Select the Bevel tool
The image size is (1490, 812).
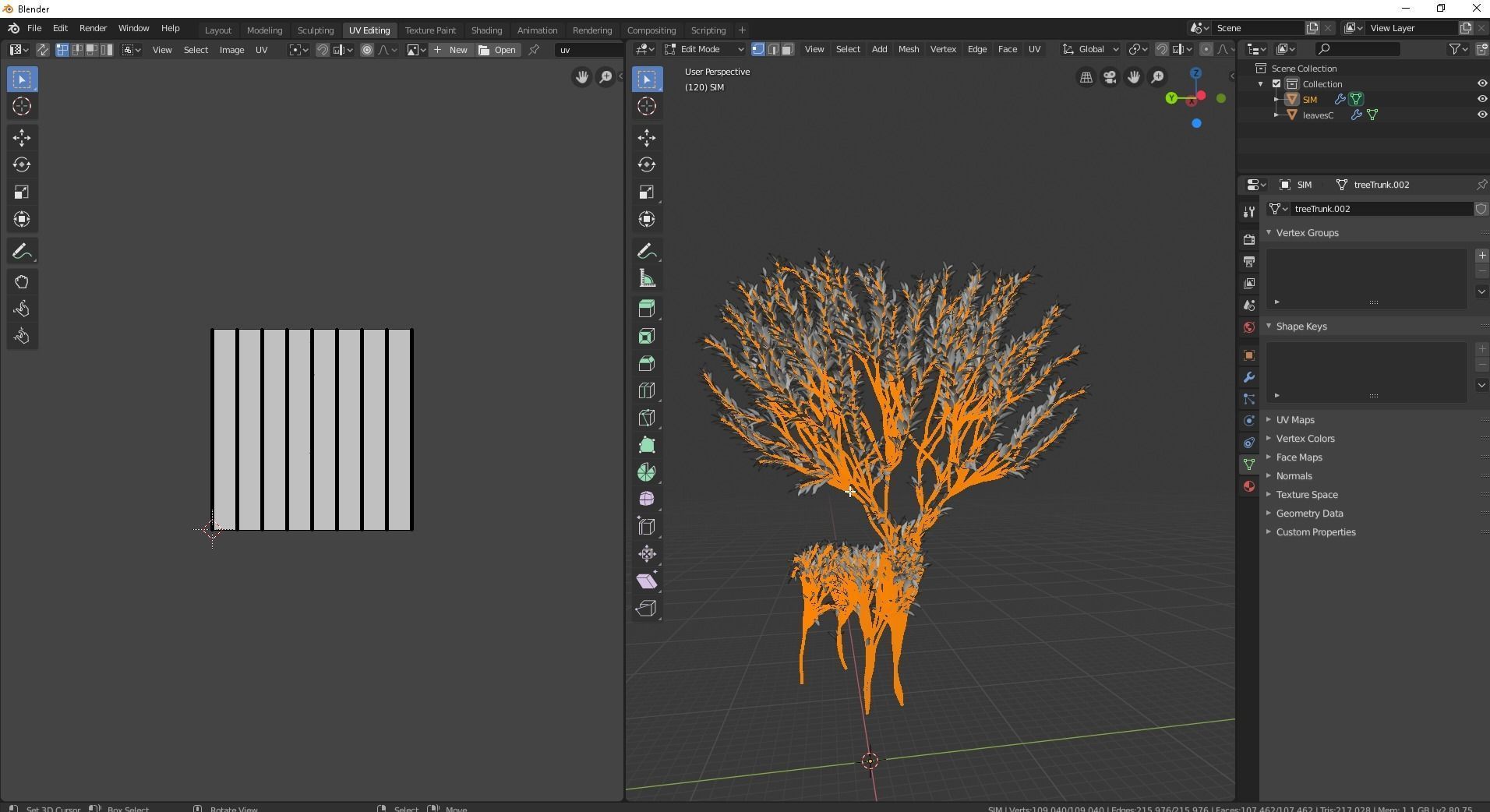[x=647, y=364]
